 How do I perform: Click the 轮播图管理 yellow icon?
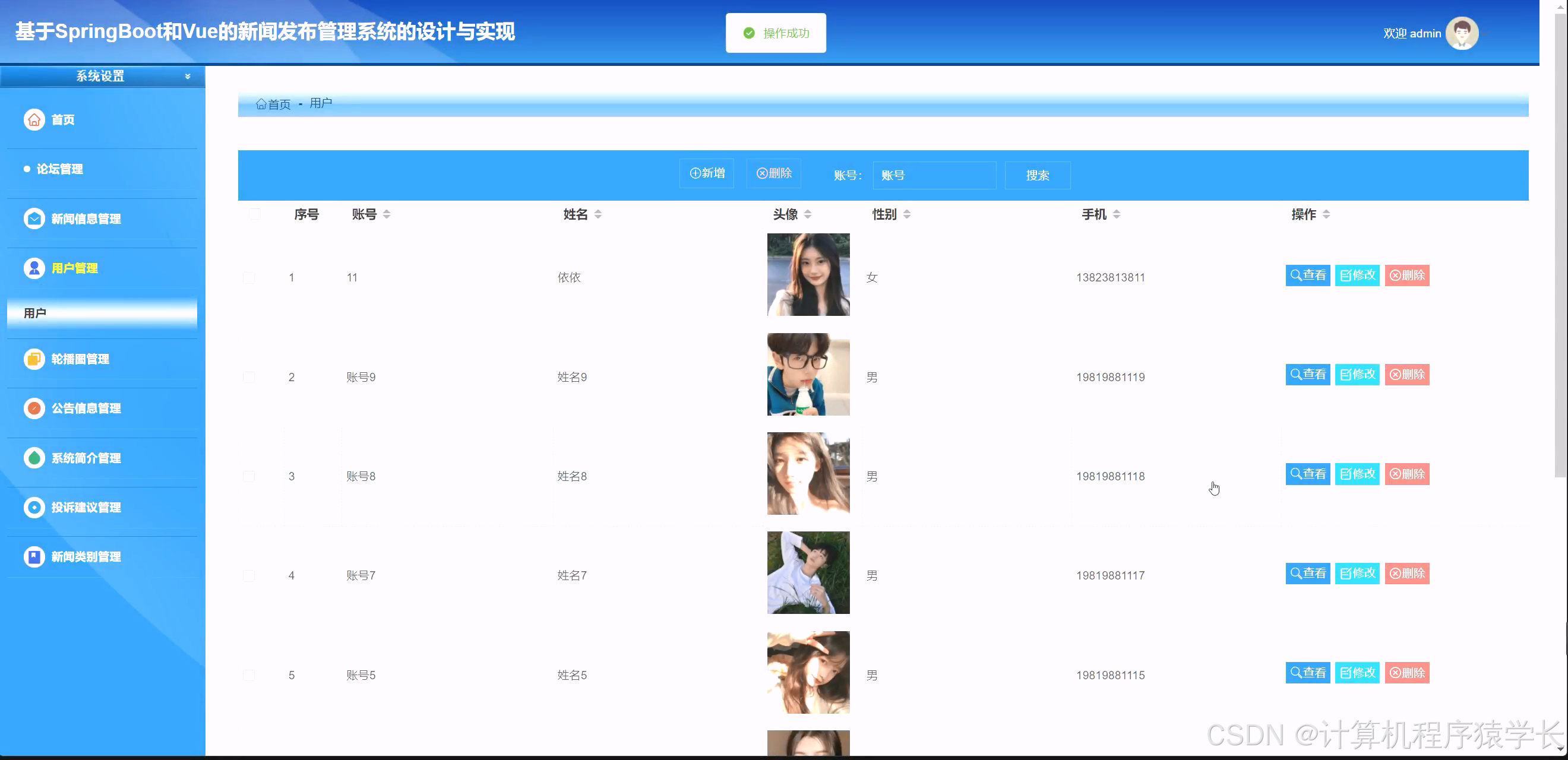pyautogui.click(x=34, y=359)
